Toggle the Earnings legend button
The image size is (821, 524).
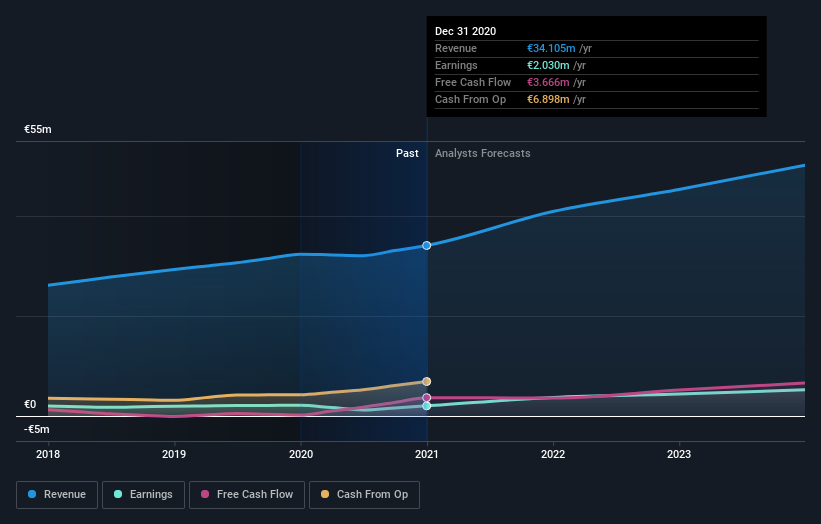[x=143, y=495]
